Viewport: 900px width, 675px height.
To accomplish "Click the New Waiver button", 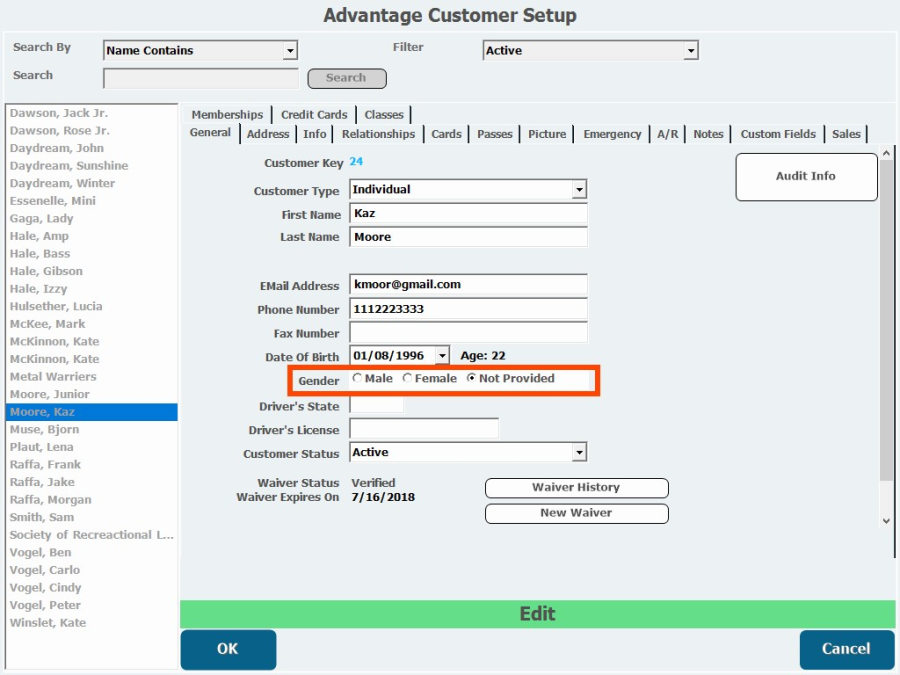I will [x=576, y=513].
